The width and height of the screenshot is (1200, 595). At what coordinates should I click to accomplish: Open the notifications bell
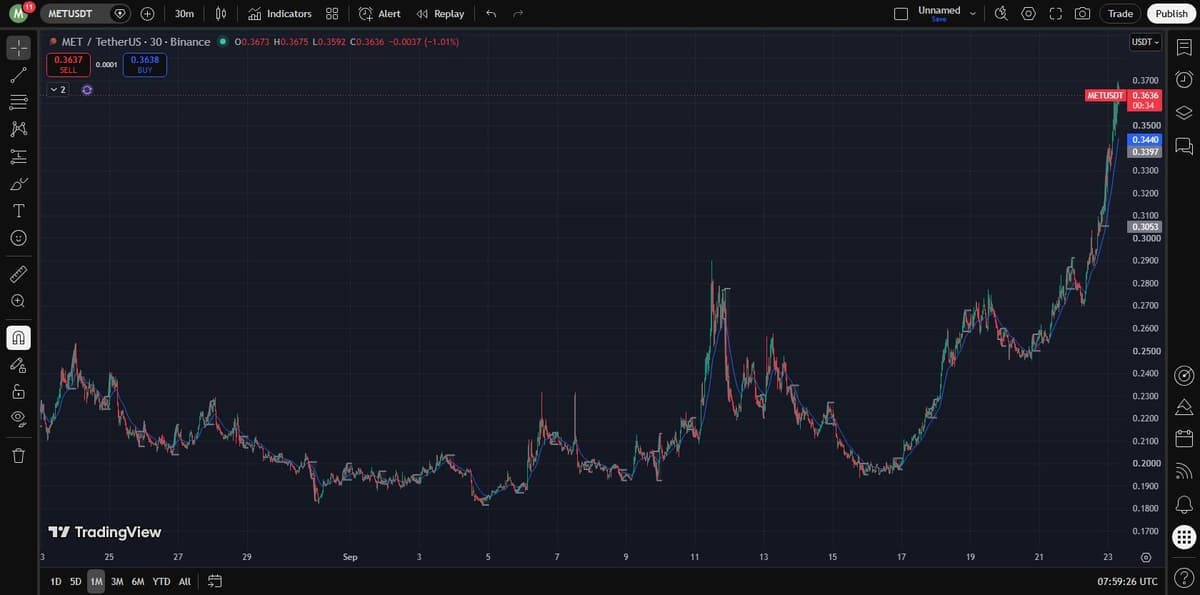[1183, 504]
